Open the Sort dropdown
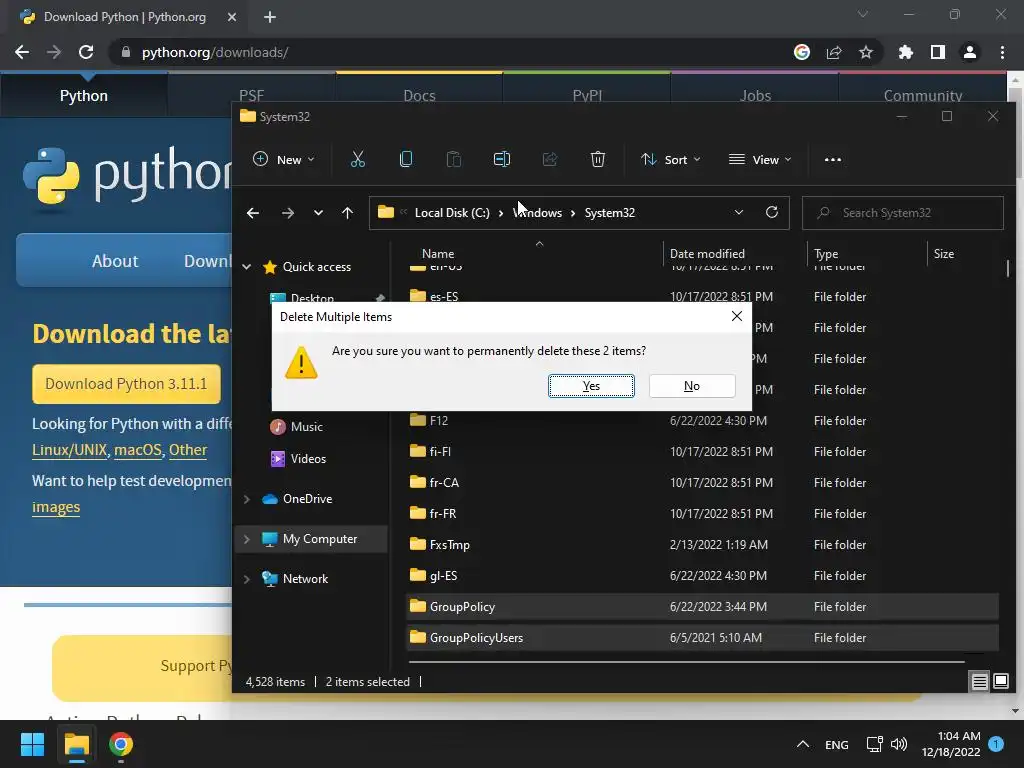The image size is (1024, 768). [x=671, y=159]
